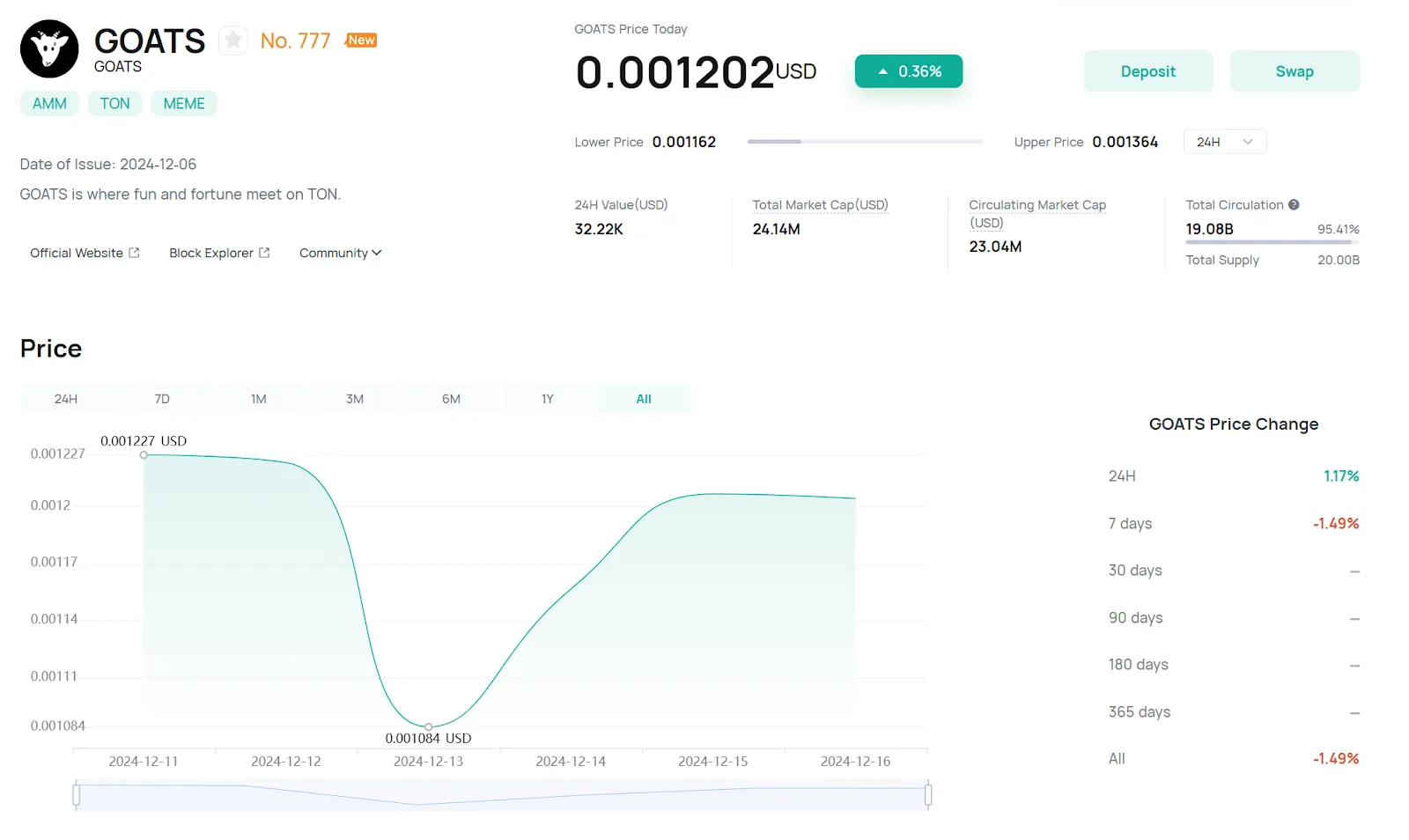Click the up-arrow in the 0.36% badge

[882, 71]
